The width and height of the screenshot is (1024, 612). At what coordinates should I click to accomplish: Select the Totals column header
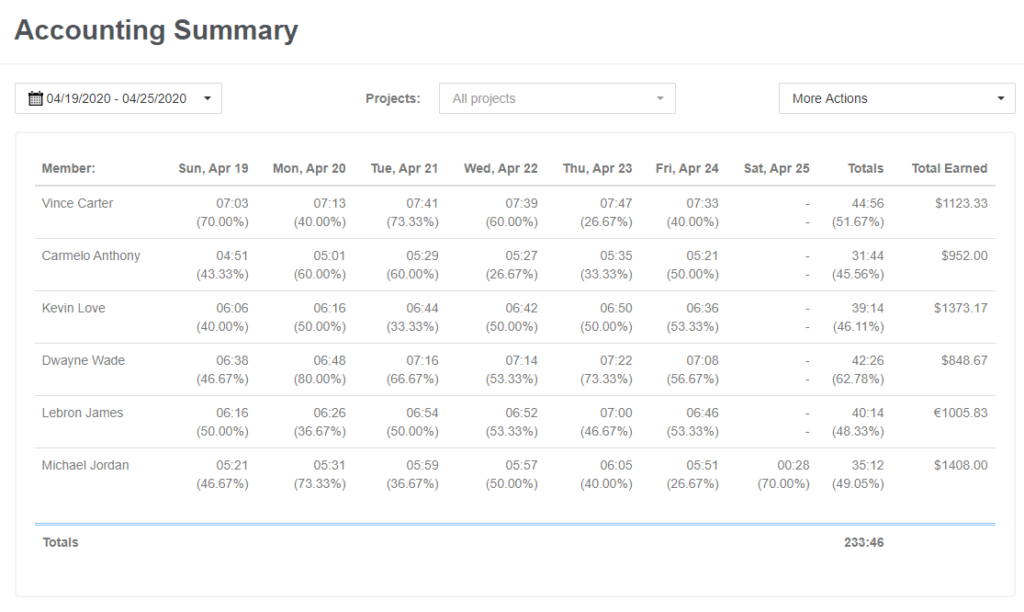coord(865,169)
